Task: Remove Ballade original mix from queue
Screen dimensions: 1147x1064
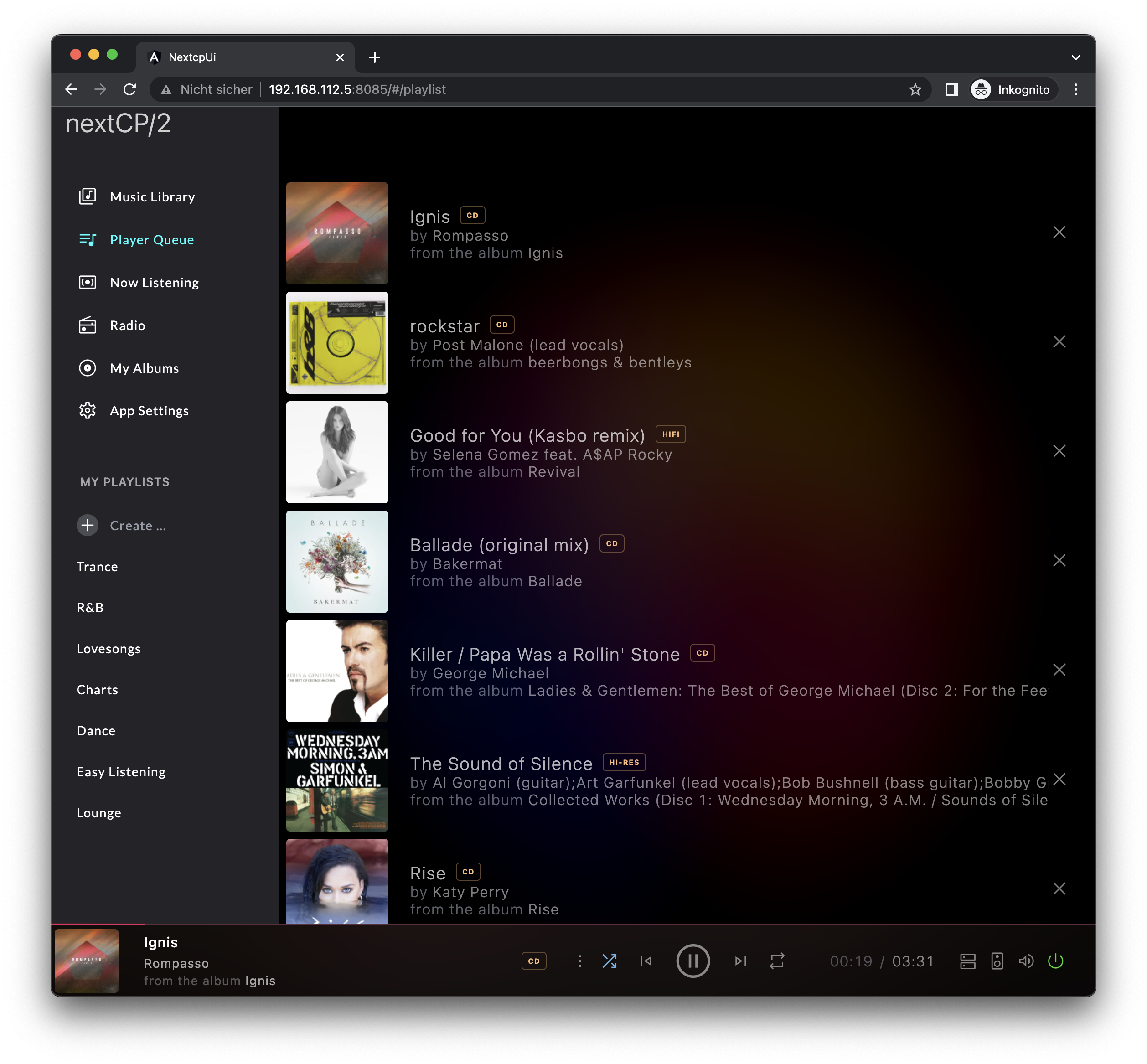Action: click(x=1059, y=560)
